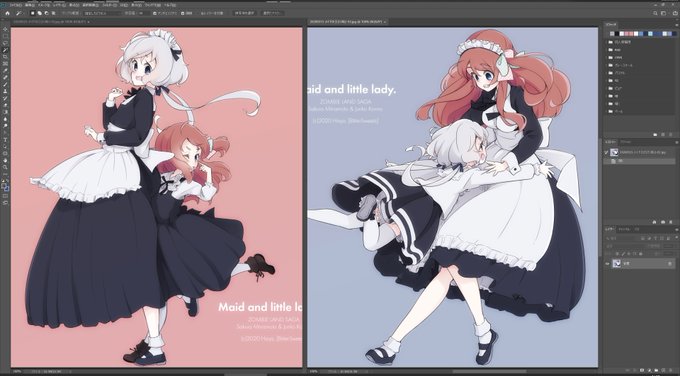Switch to the right document tab
The image size is (680, 376).
pyautogui.click(x=346, y=21)
